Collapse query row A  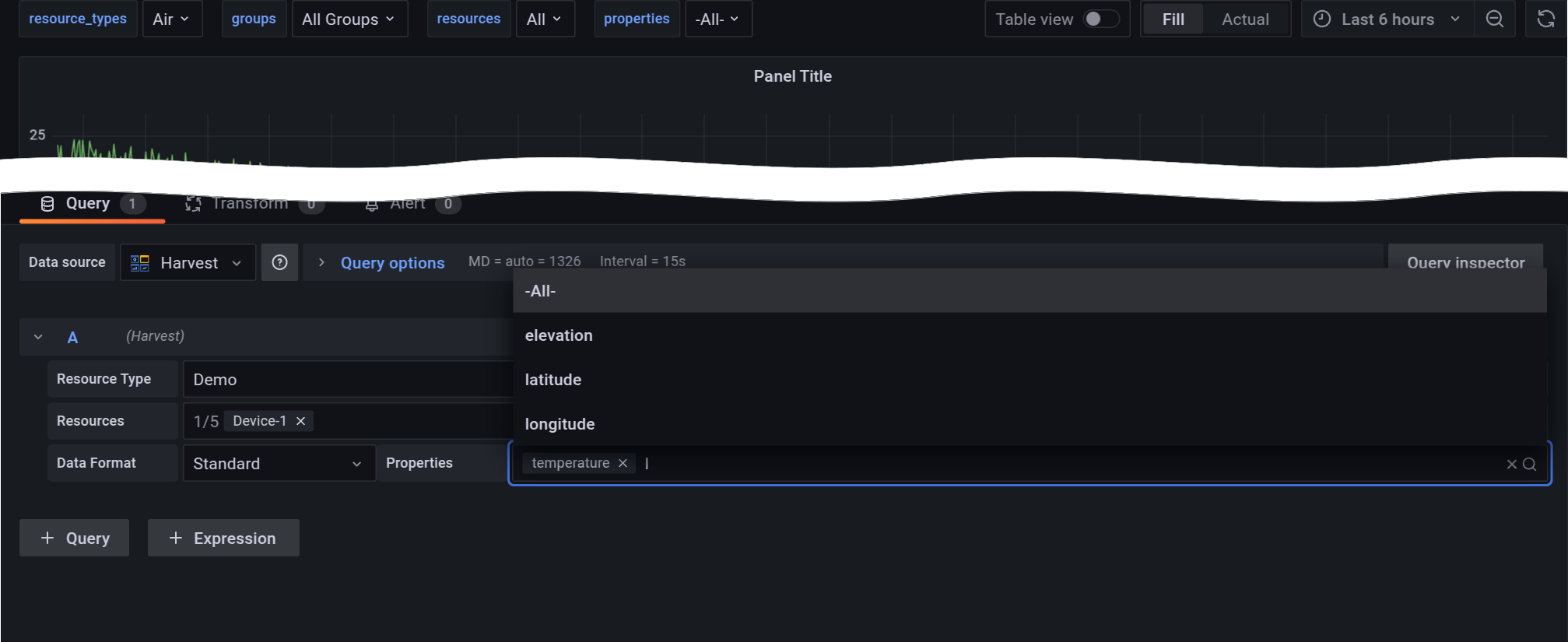(x=37, y=336)
